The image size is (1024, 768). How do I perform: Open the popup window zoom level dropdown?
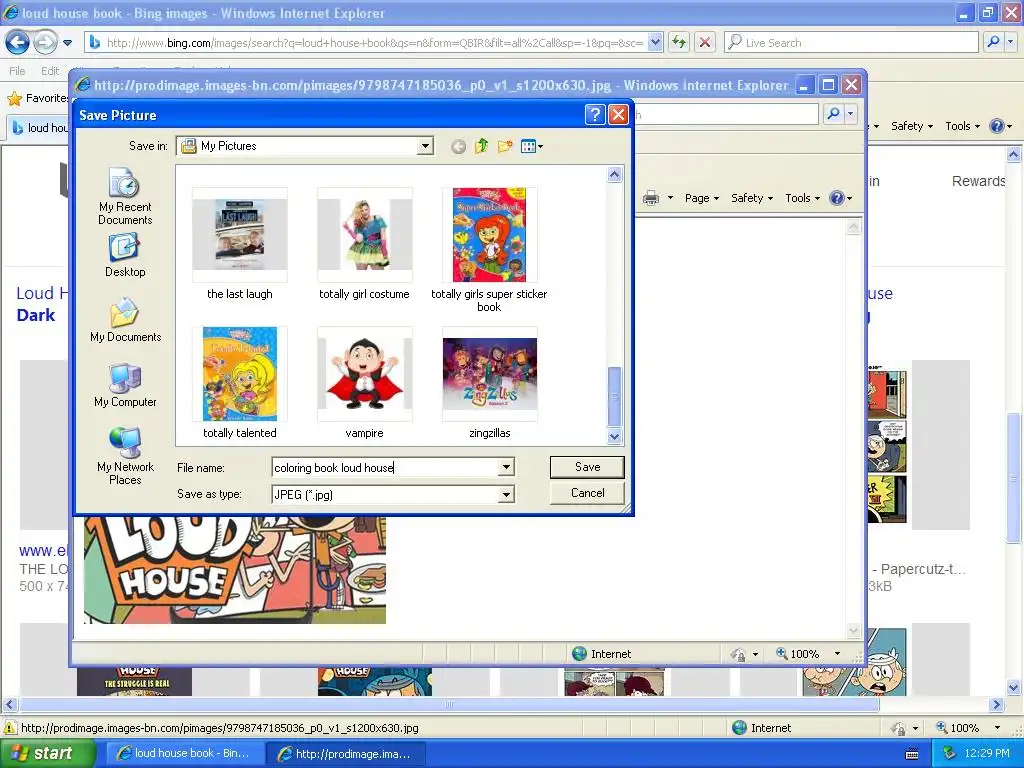click(837, 654)
